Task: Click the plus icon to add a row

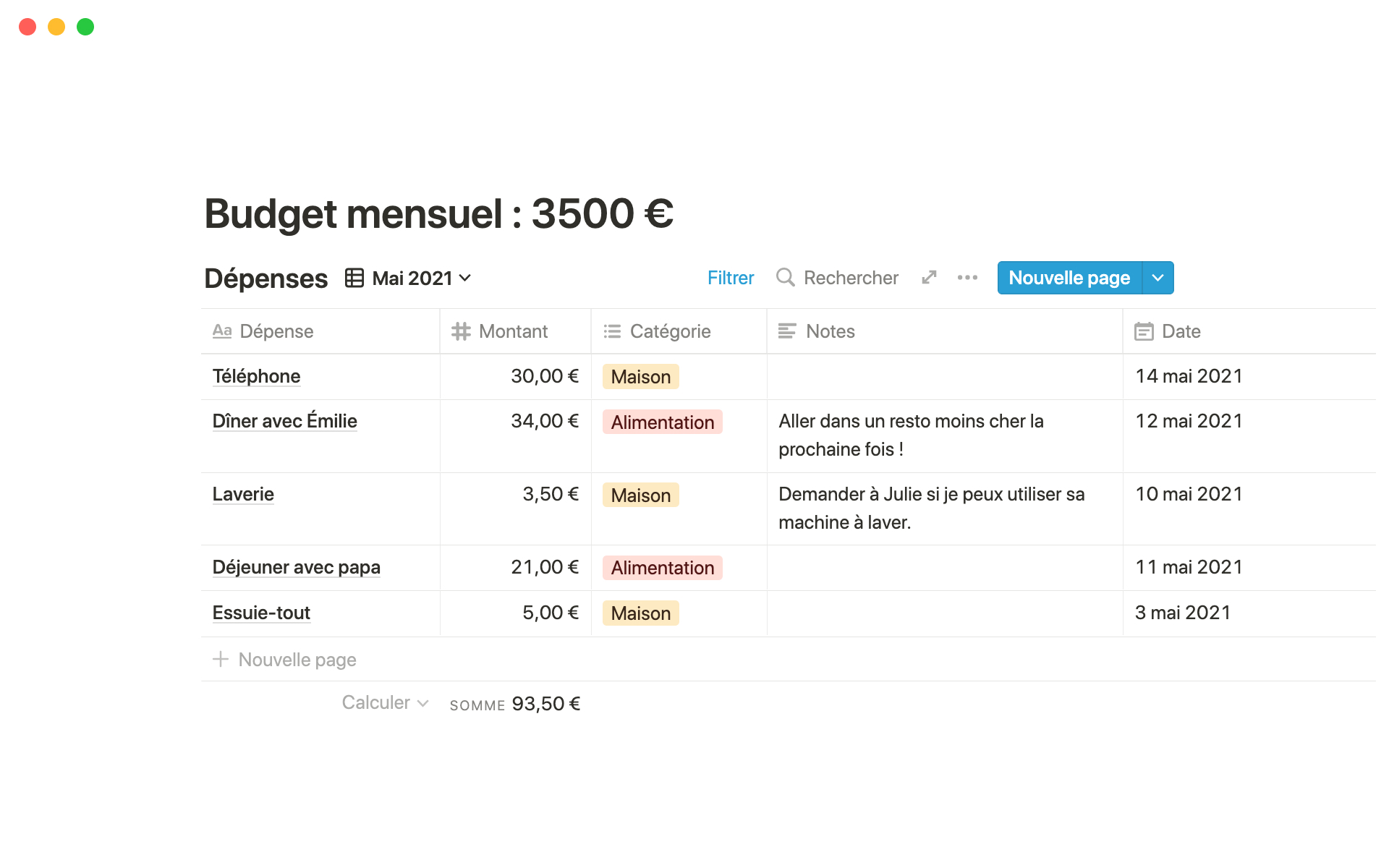Action: coord(221,659)
